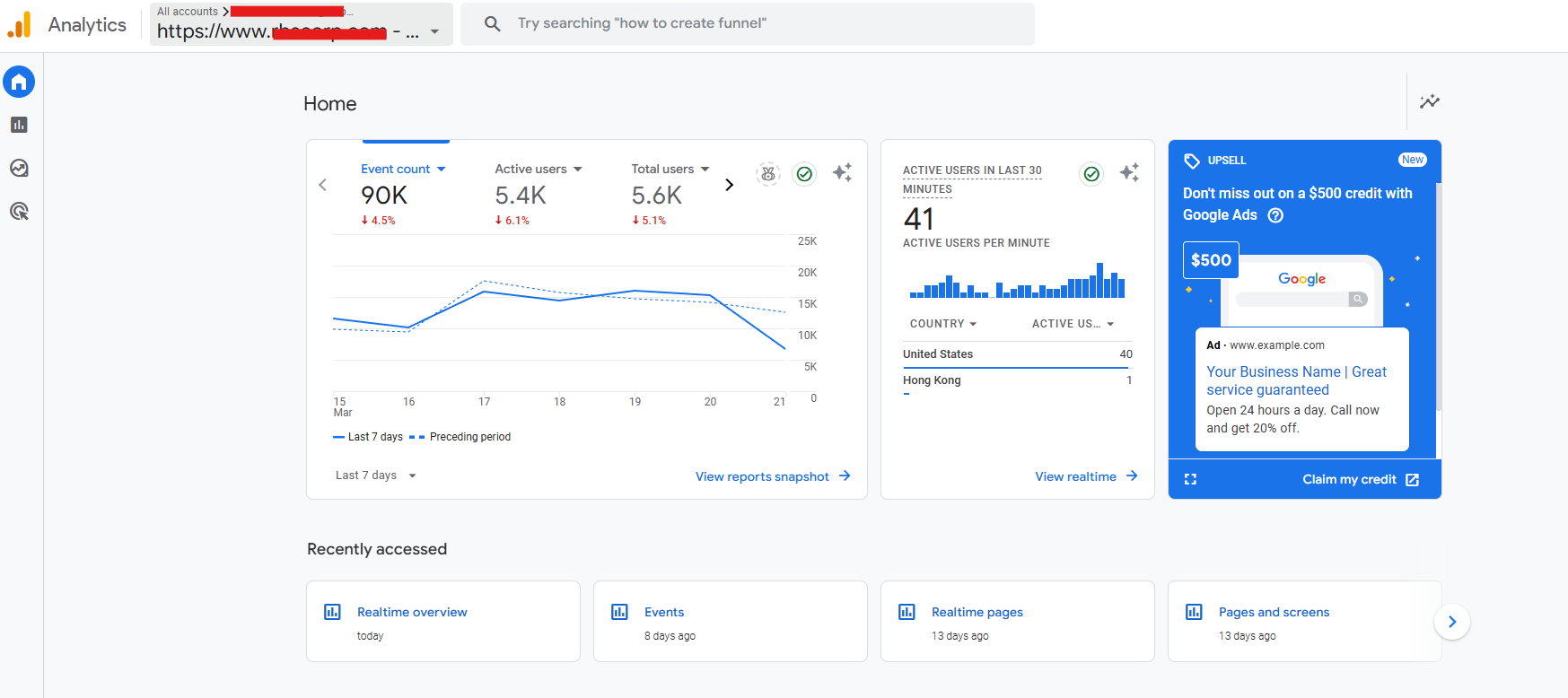Click the green checkmark on the chart card

(x=804, y=174)
